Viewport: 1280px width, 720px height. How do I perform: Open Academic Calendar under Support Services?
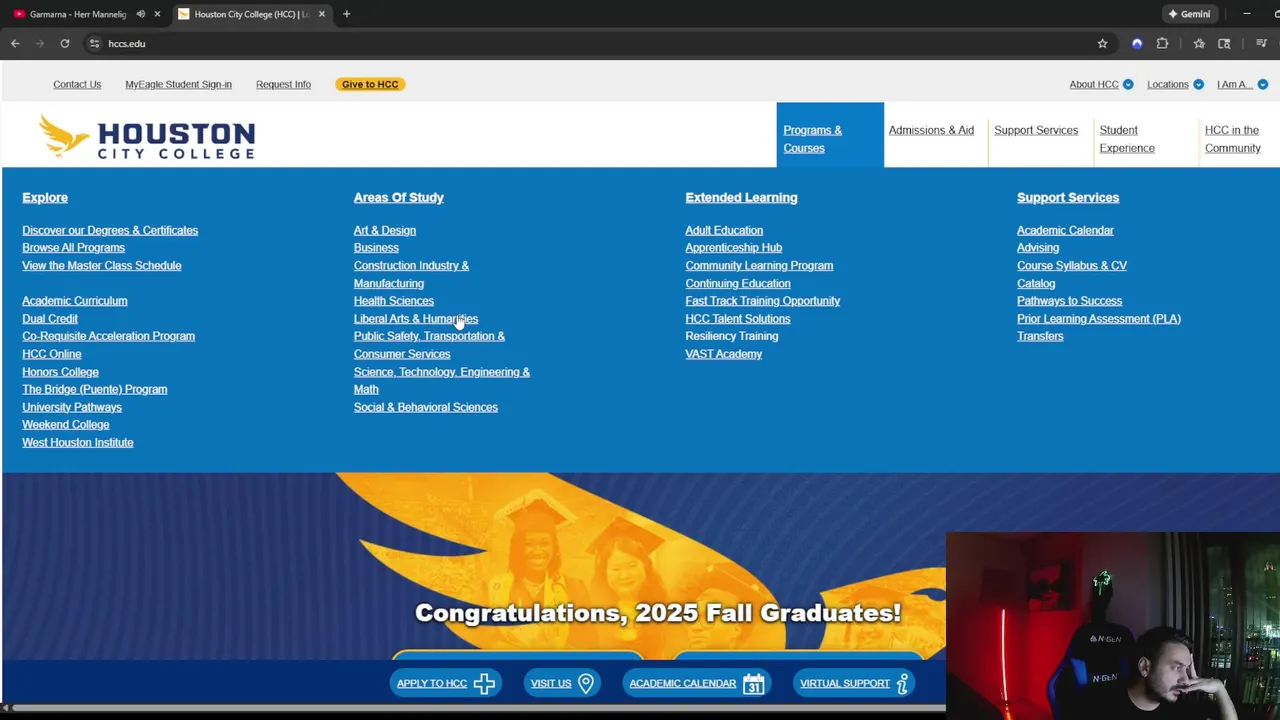[1065, 230]
